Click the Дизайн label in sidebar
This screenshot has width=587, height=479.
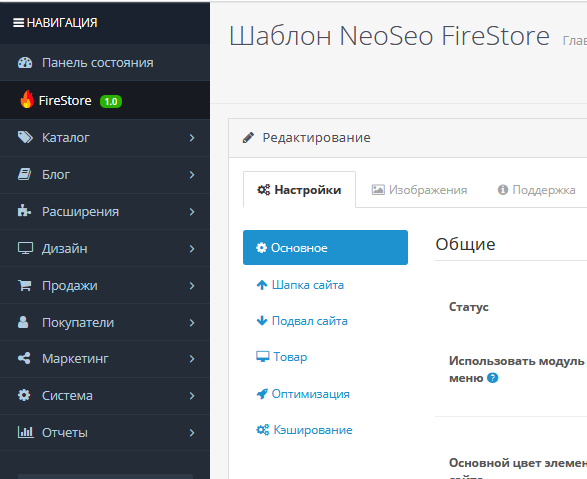click(64, 248)
